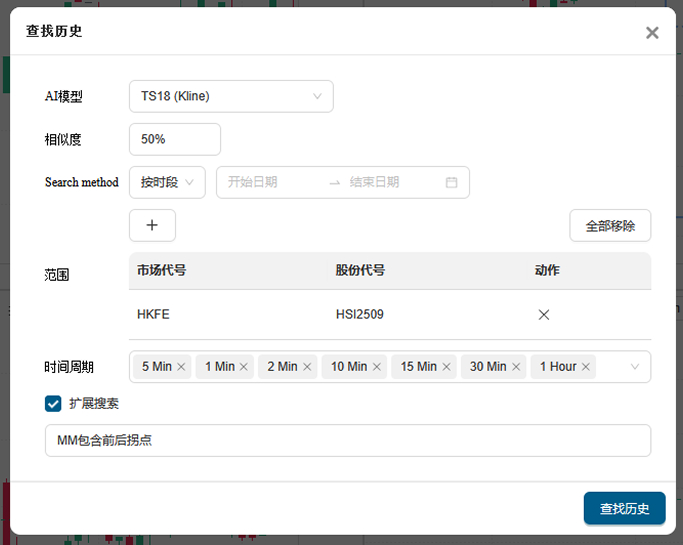Click the 查找历史 search button
The width and height of the screenshot is (683, 545).
click(624, 508)
